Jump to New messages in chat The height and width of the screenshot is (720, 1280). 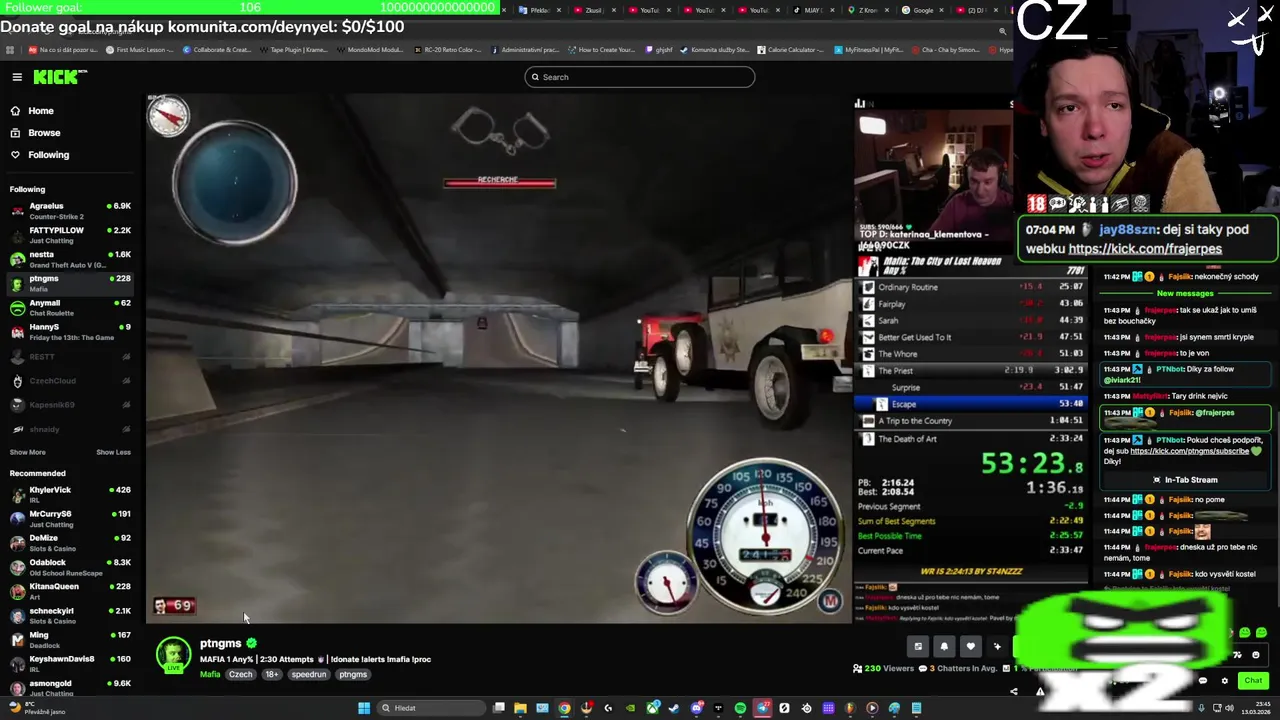coord(1185,293)
